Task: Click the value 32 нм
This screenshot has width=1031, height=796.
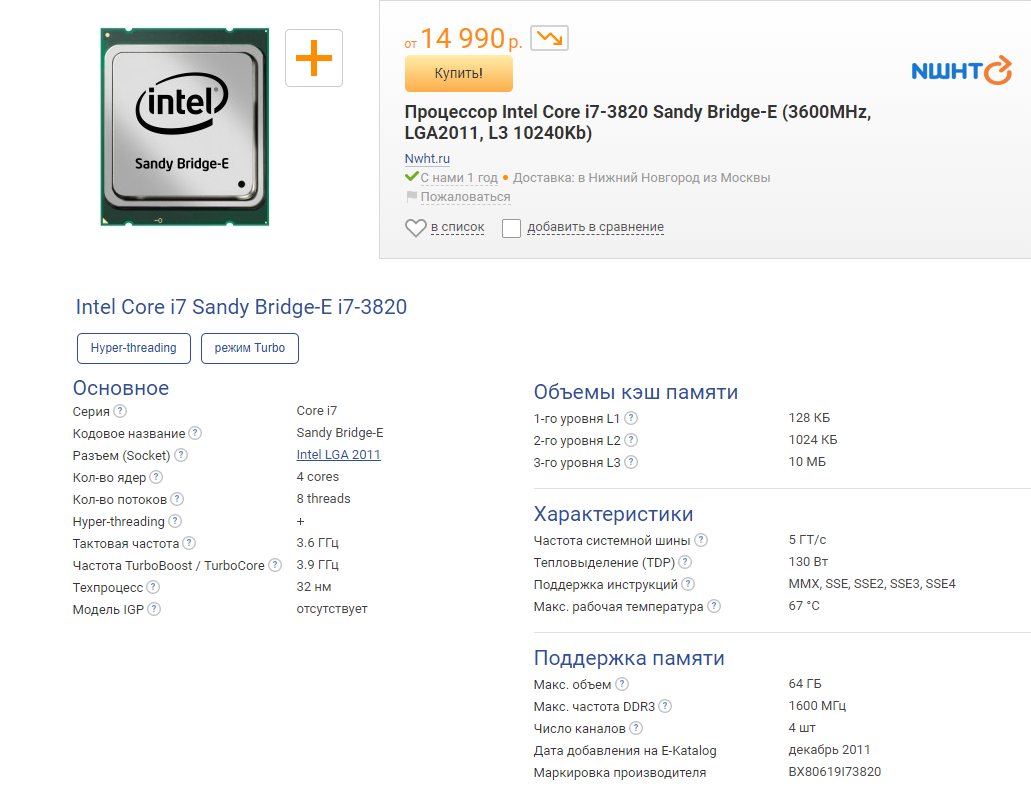Action: (314, 586)
